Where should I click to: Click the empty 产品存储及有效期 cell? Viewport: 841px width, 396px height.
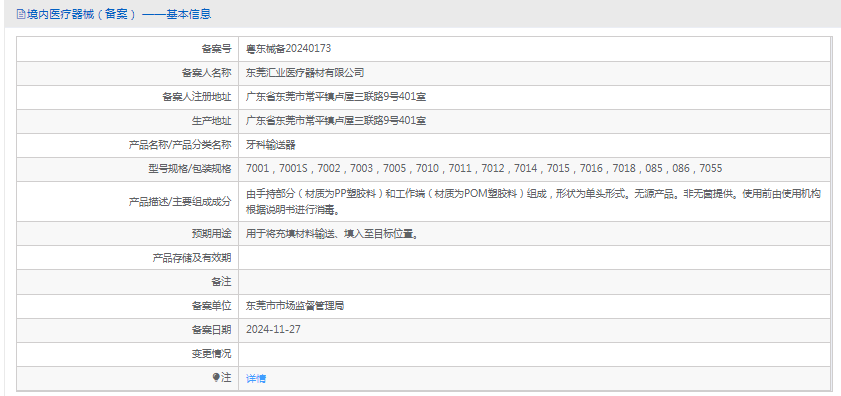click(535, 258)
